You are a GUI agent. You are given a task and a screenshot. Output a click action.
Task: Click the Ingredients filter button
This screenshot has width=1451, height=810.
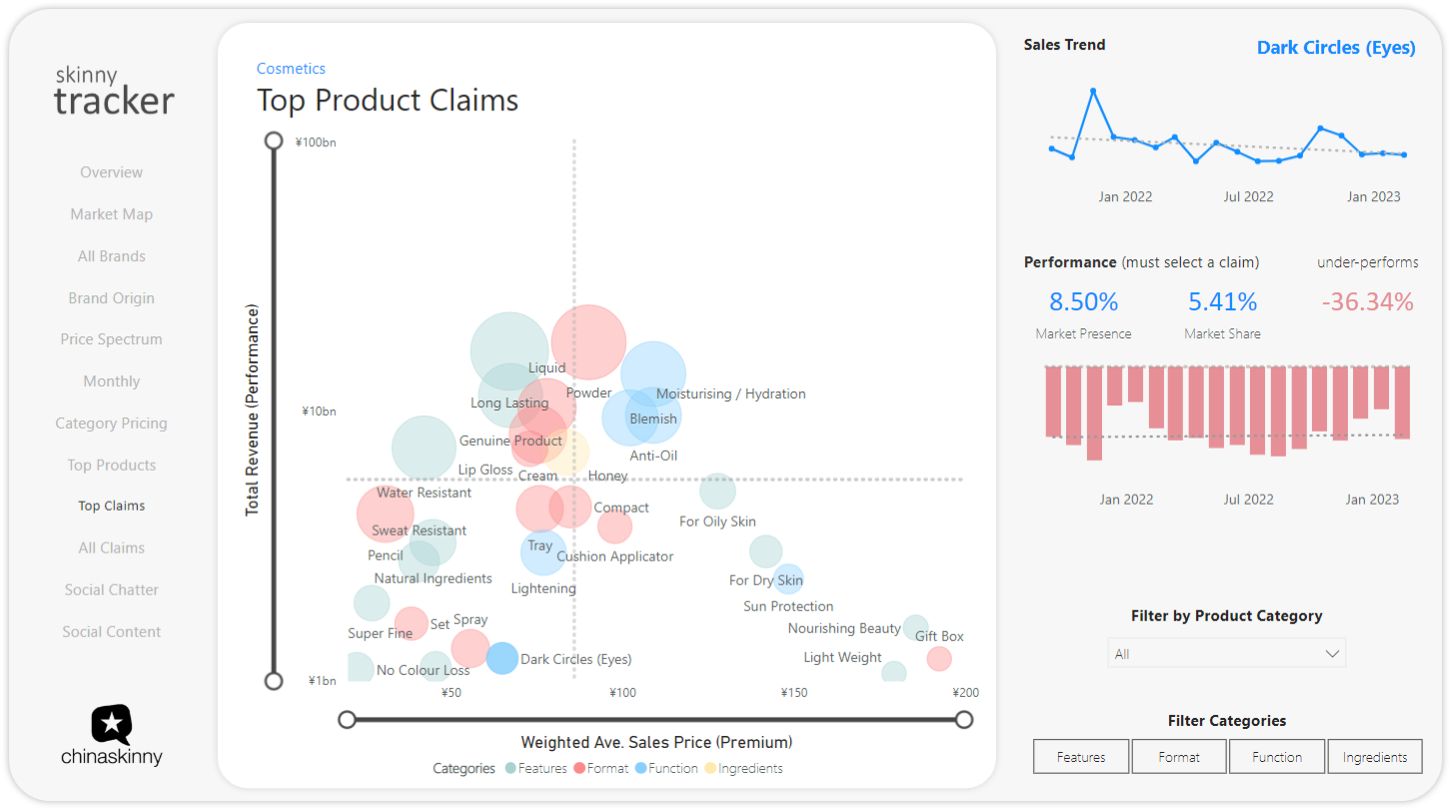pyautogui.click(x=1375, y=757)
